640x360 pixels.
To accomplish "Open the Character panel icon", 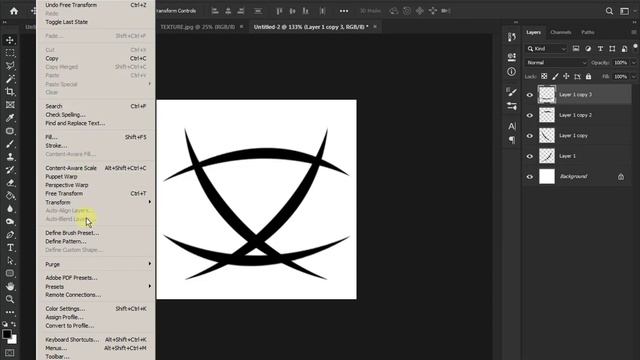I will coord(511,126).
